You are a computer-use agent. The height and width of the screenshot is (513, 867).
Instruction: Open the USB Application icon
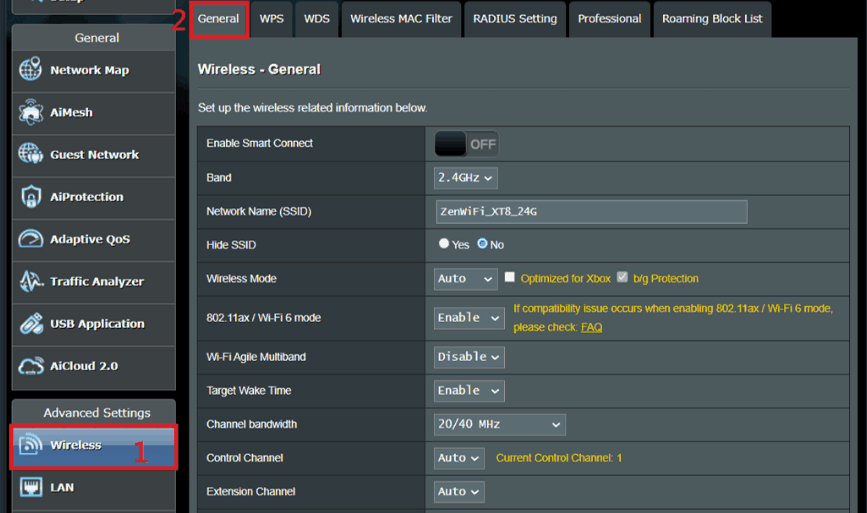click(31, 324)
